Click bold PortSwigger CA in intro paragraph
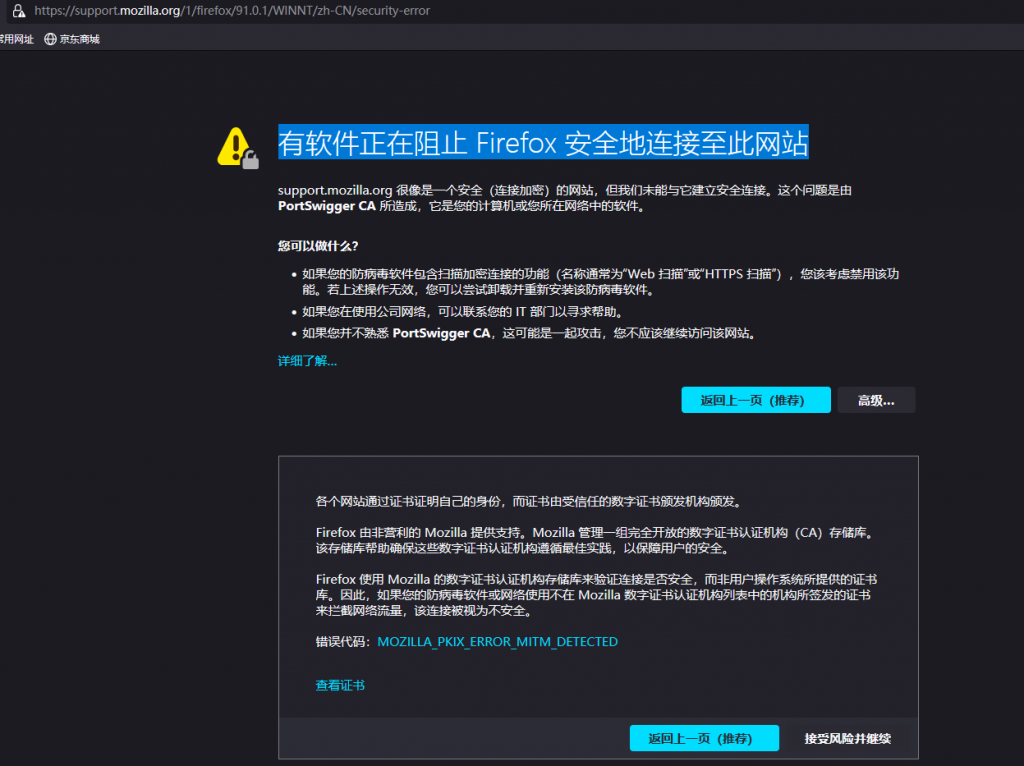This screenshot has width=1024, height=766. coord(327,206)
